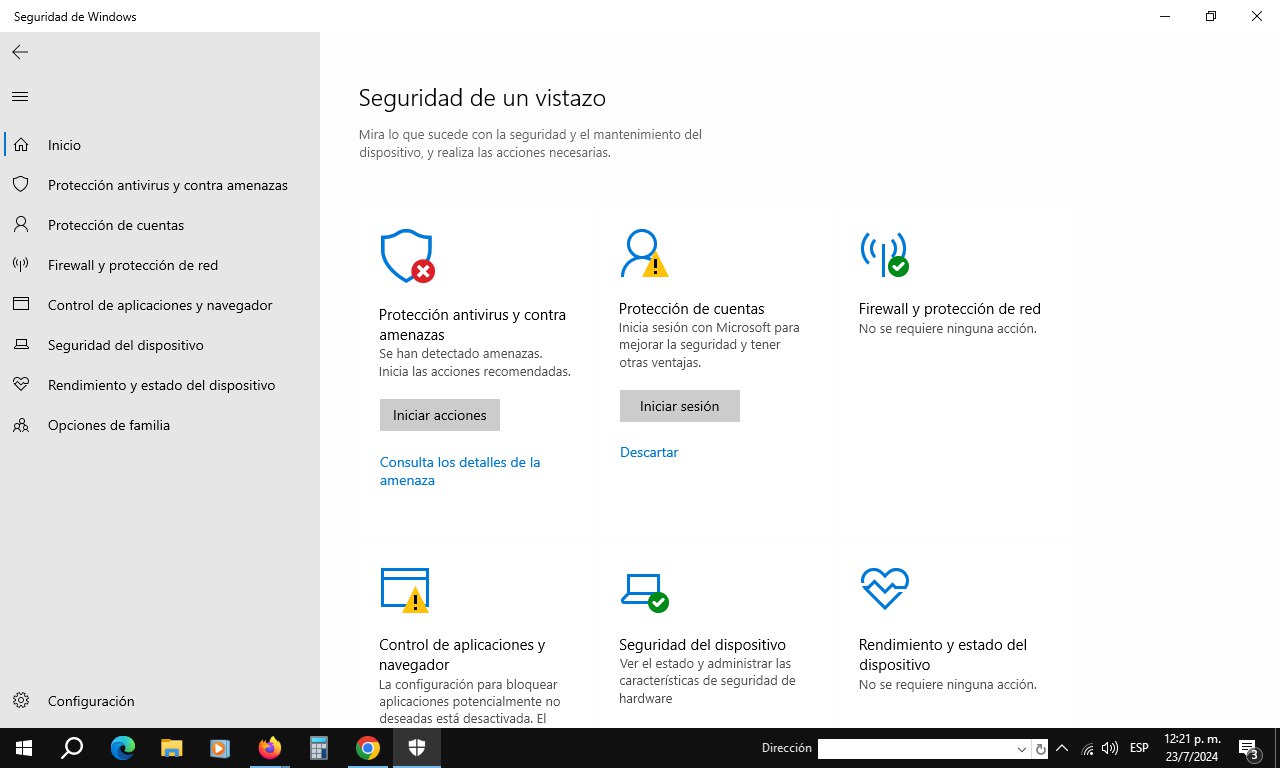Screen dimensions: 1280x768
Task: Open the firewall card icon with green check
Action: 884,254
